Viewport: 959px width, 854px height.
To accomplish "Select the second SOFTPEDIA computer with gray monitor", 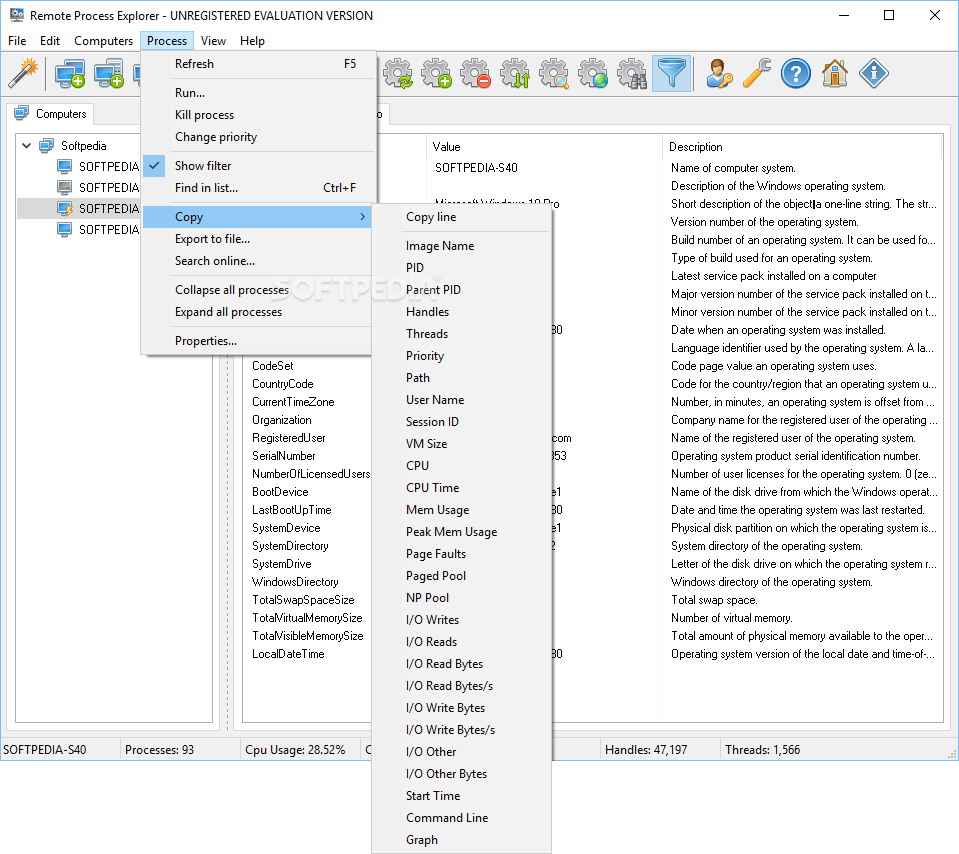I will click(x=98, y=187).
